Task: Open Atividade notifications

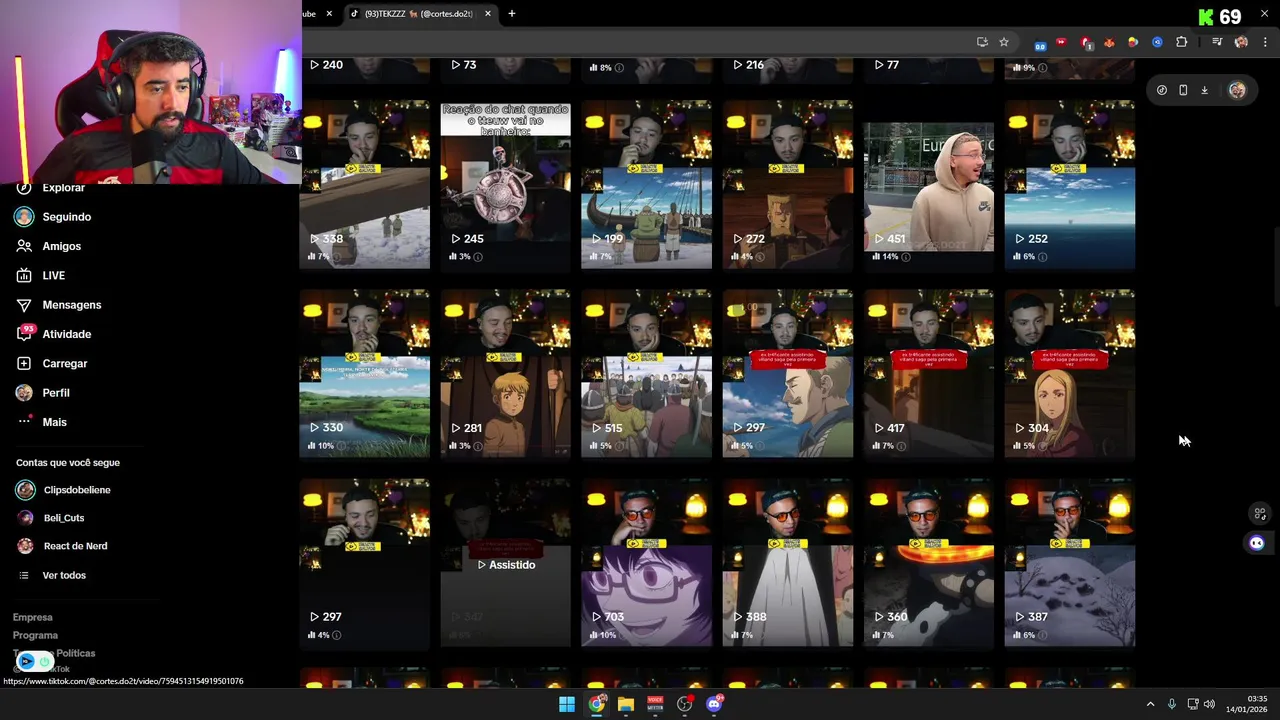Action: [x=66, y=334]
